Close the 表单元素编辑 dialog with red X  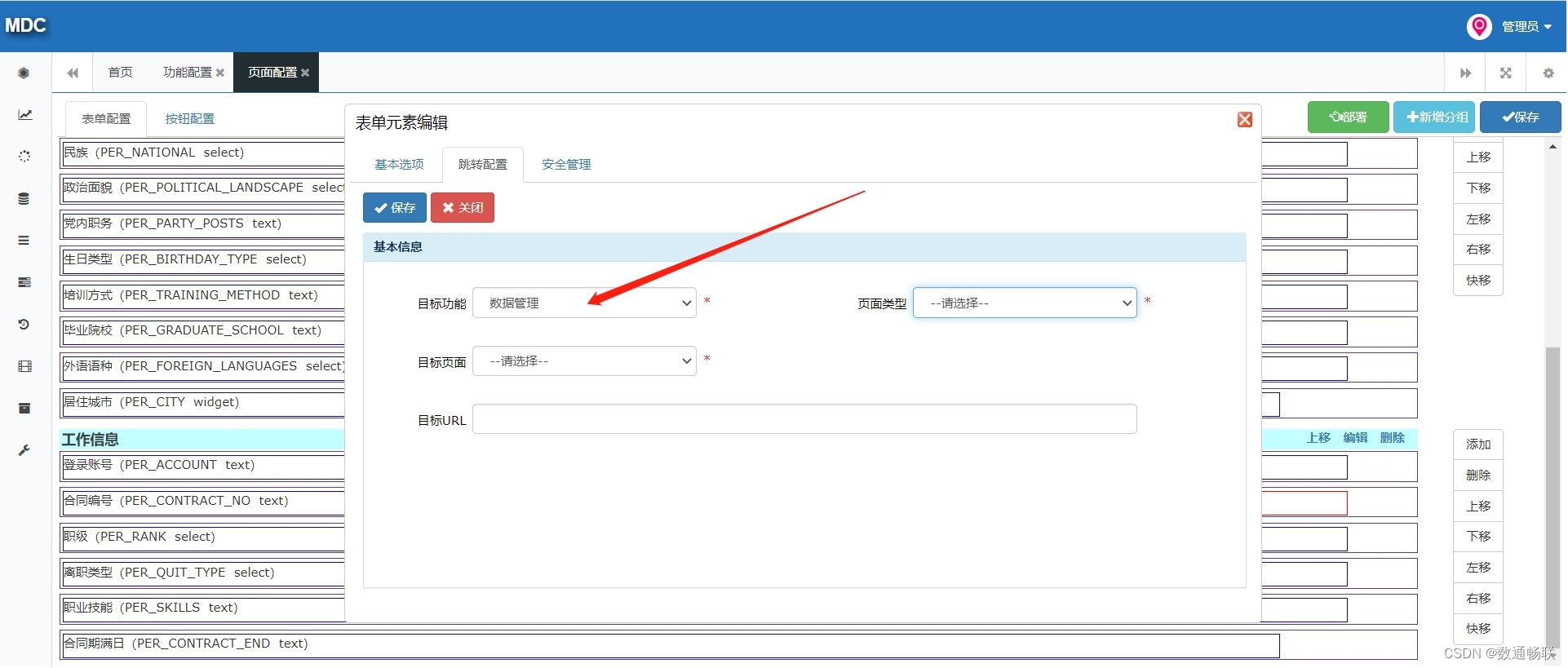click(1245, 120)
